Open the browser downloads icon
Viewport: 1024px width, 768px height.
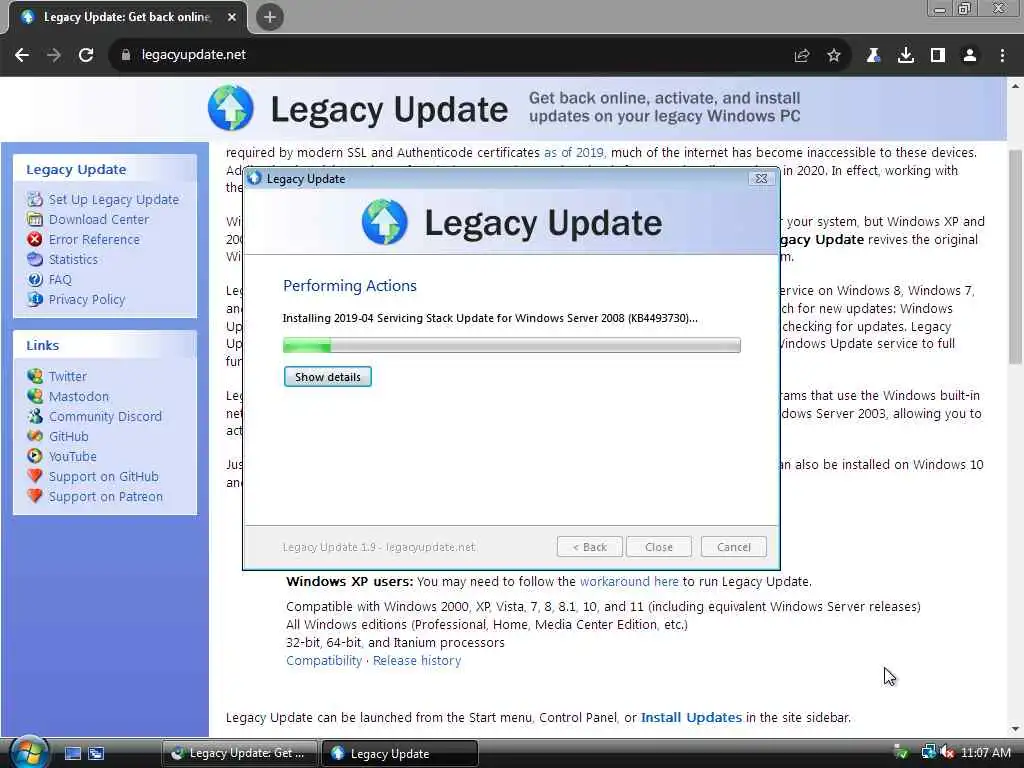click(905, 56)
